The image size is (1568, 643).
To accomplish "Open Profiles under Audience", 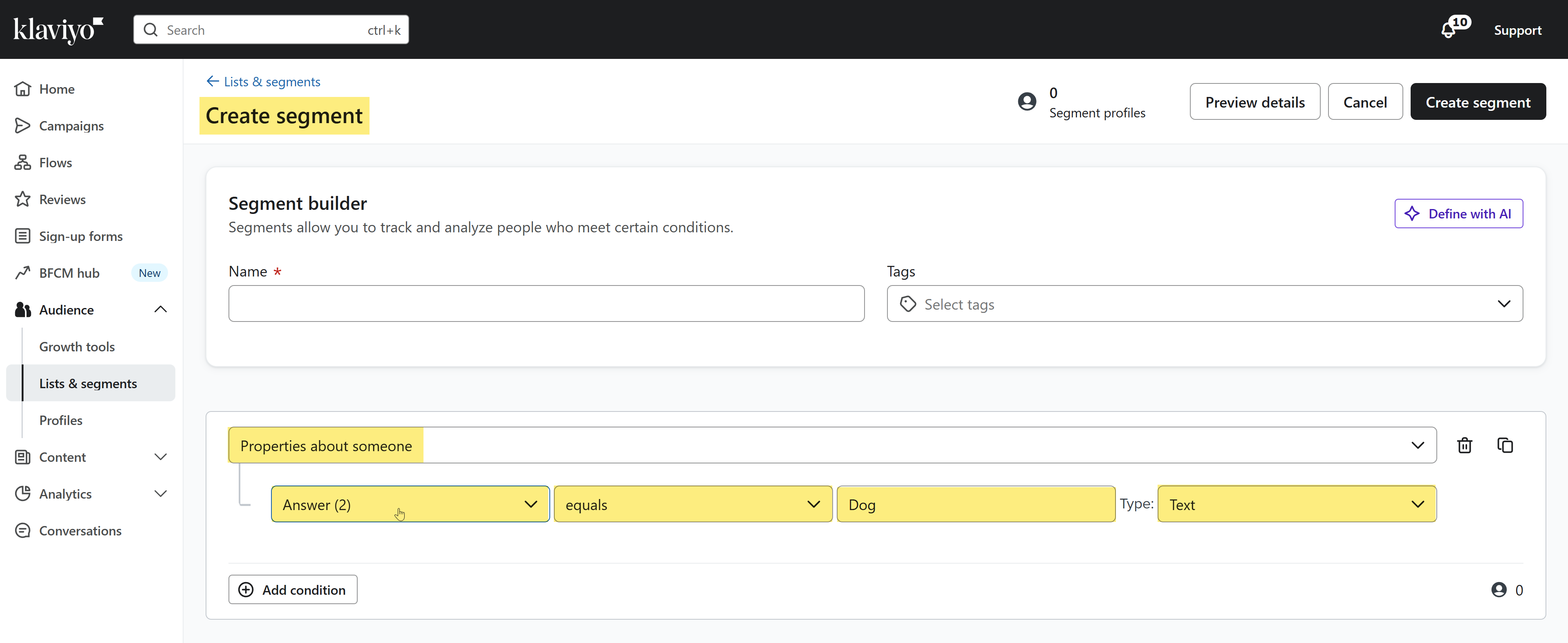I will point(60,420).
